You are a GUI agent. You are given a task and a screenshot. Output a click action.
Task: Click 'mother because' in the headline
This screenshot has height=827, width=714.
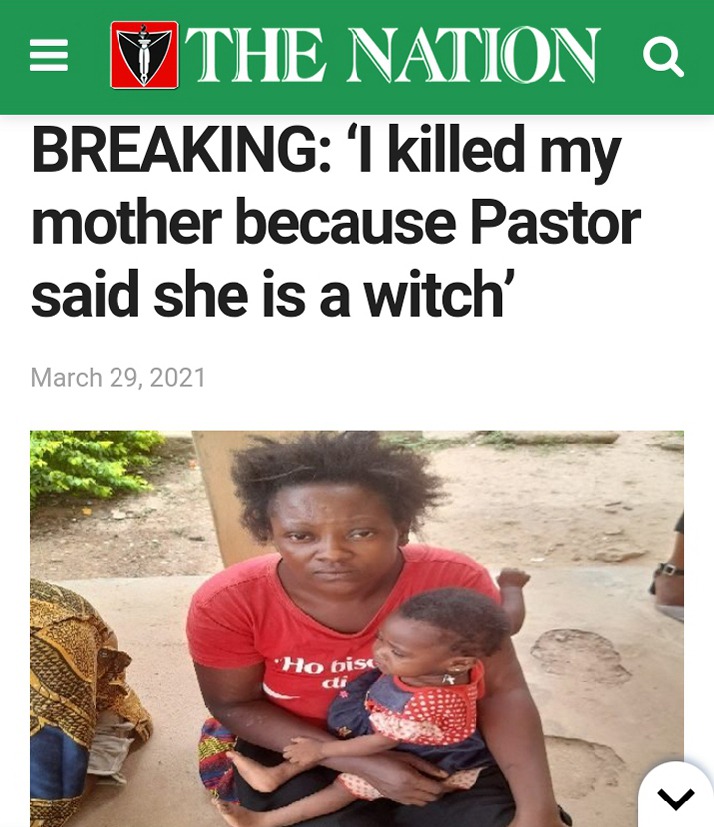(x=243, y=222)
